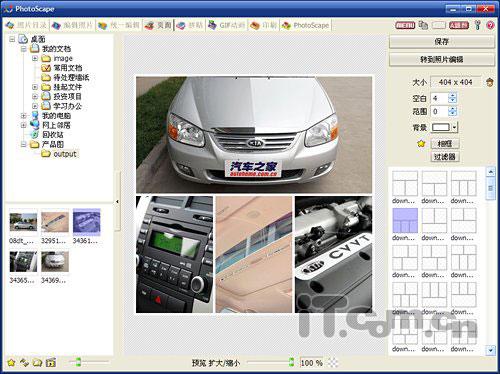Image resolution: width=500 pixels, height=374 pixels.
Task: Click the open folder icon at bottom left
Action: coord(37,362)
